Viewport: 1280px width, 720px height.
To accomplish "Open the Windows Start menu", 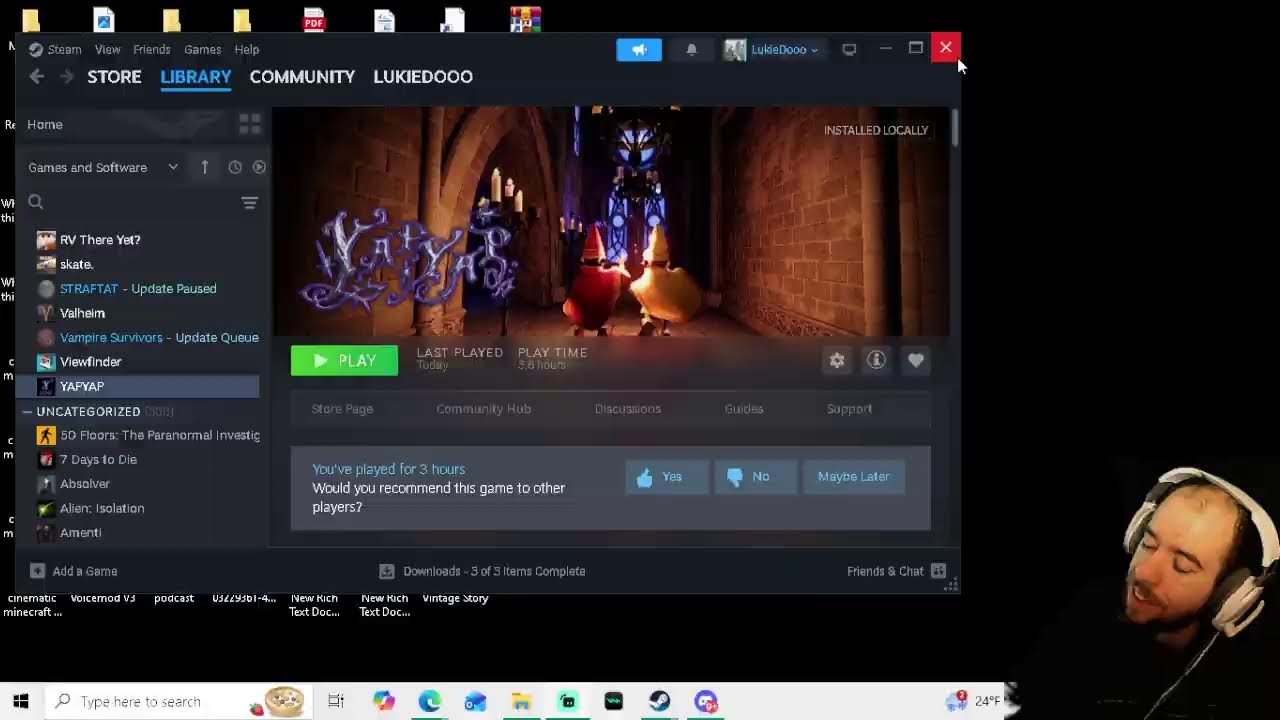I will 21,701.
